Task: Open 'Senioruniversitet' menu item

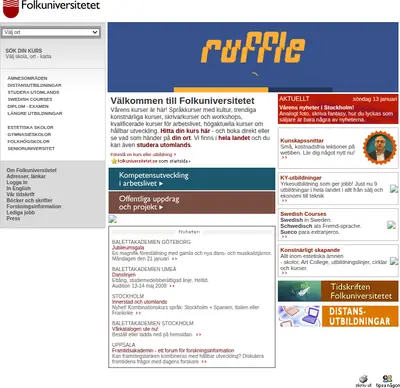Action: pyautogui.click(x=31, y=148)
